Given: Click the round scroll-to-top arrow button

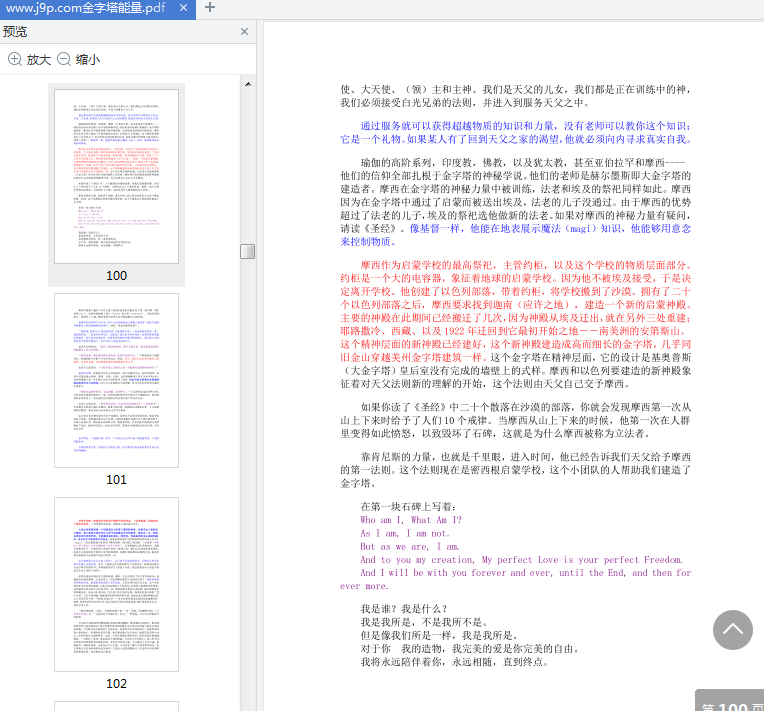Looking at the screenshot, I should click(733, 629).
